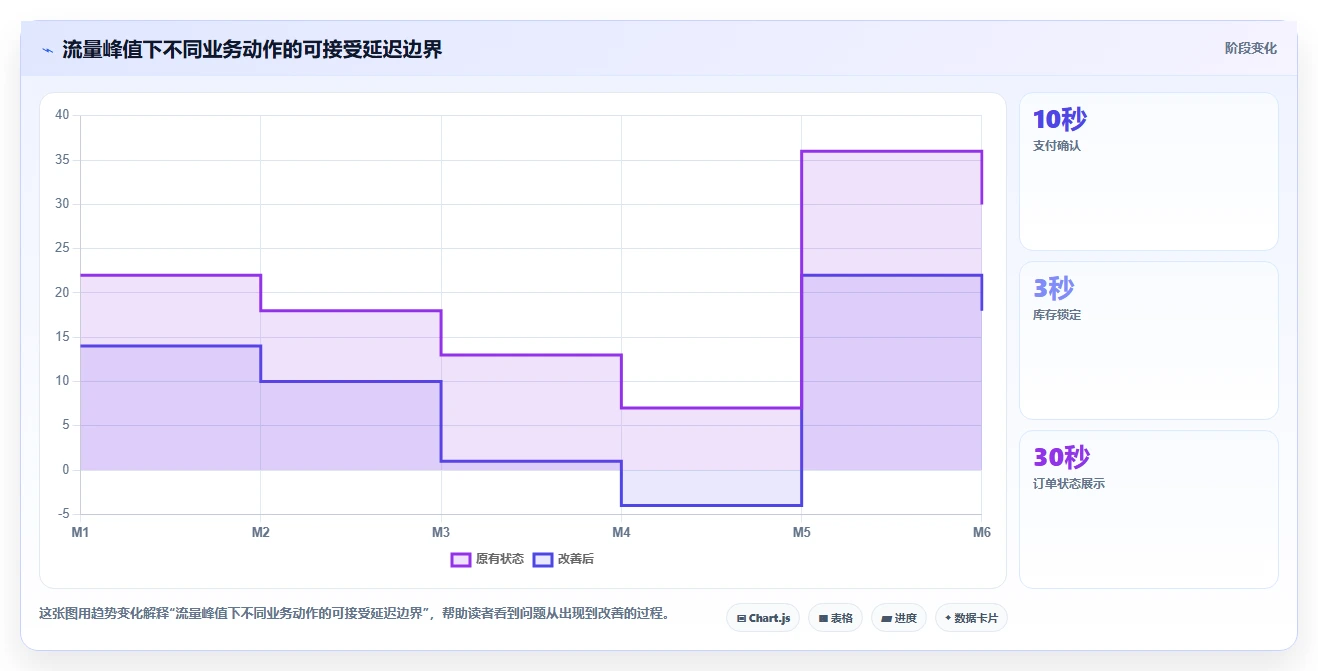
Task: Click the 阶段变化 label in header
Action: (x=1250, y=48)
